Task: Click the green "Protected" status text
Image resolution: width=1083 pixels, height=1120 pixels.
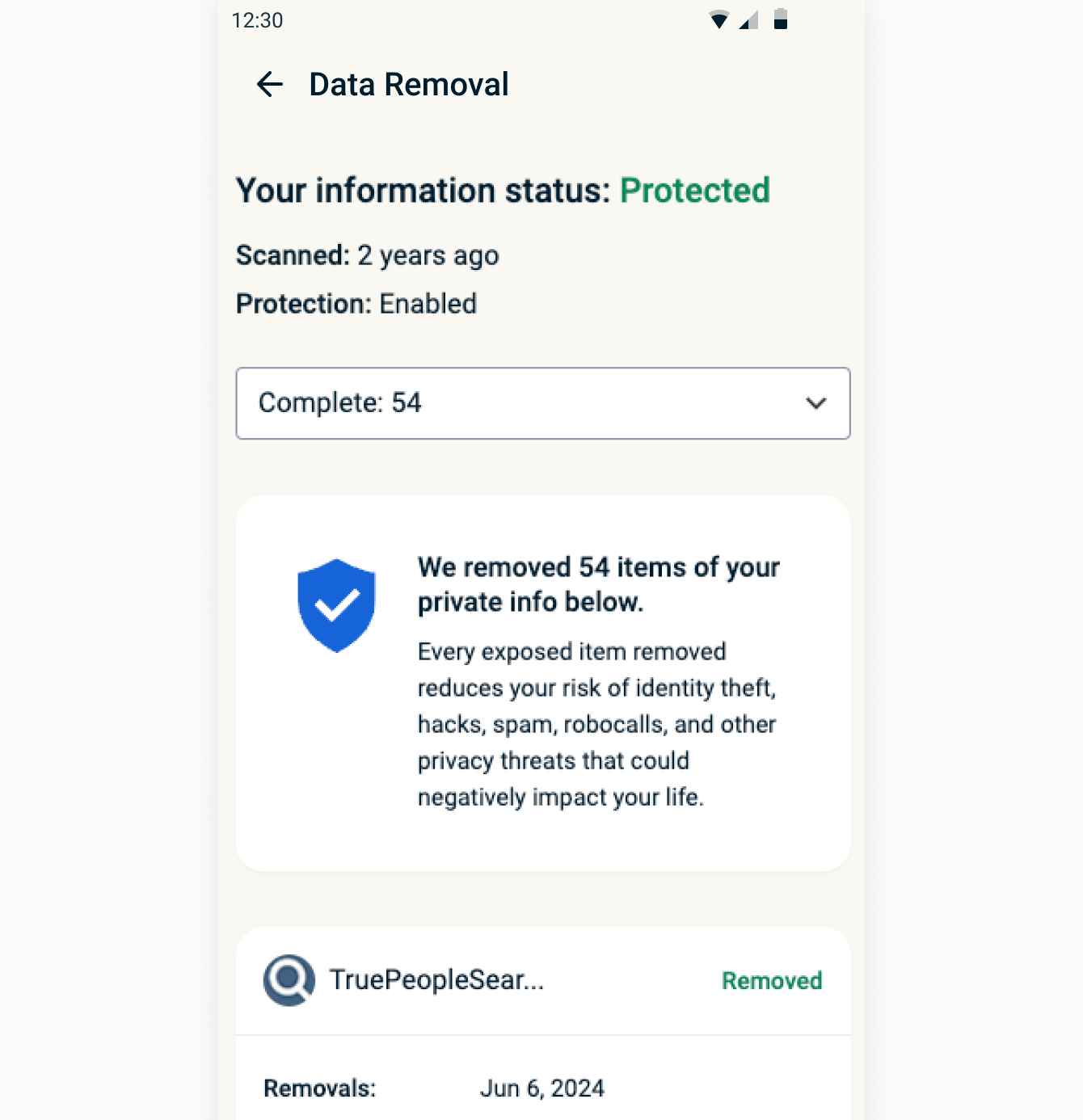Action: pyautogui.click(x=695, y=191)
